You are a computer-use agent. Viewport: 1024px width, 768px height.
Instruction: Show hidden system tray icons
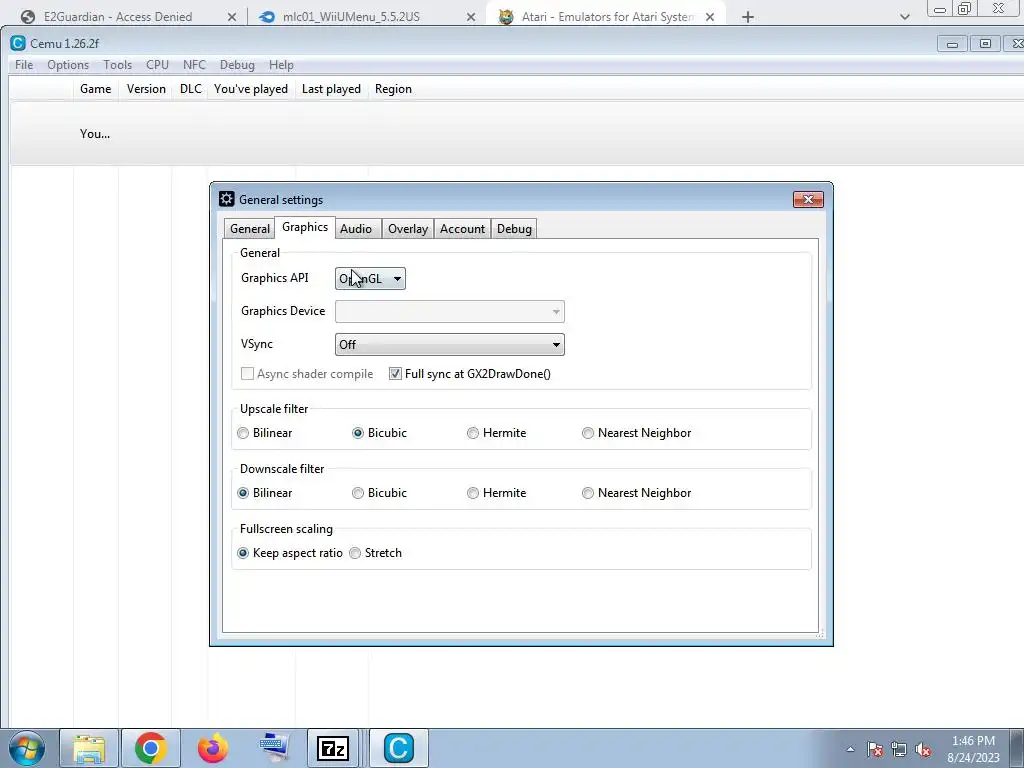850,749
